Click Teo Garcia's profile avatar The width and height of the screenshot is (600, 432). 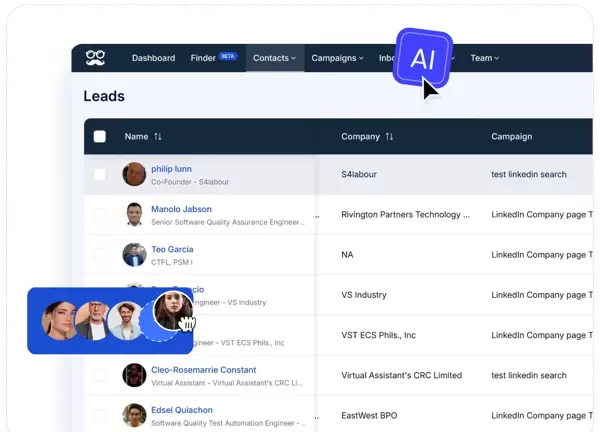[134, 255]
